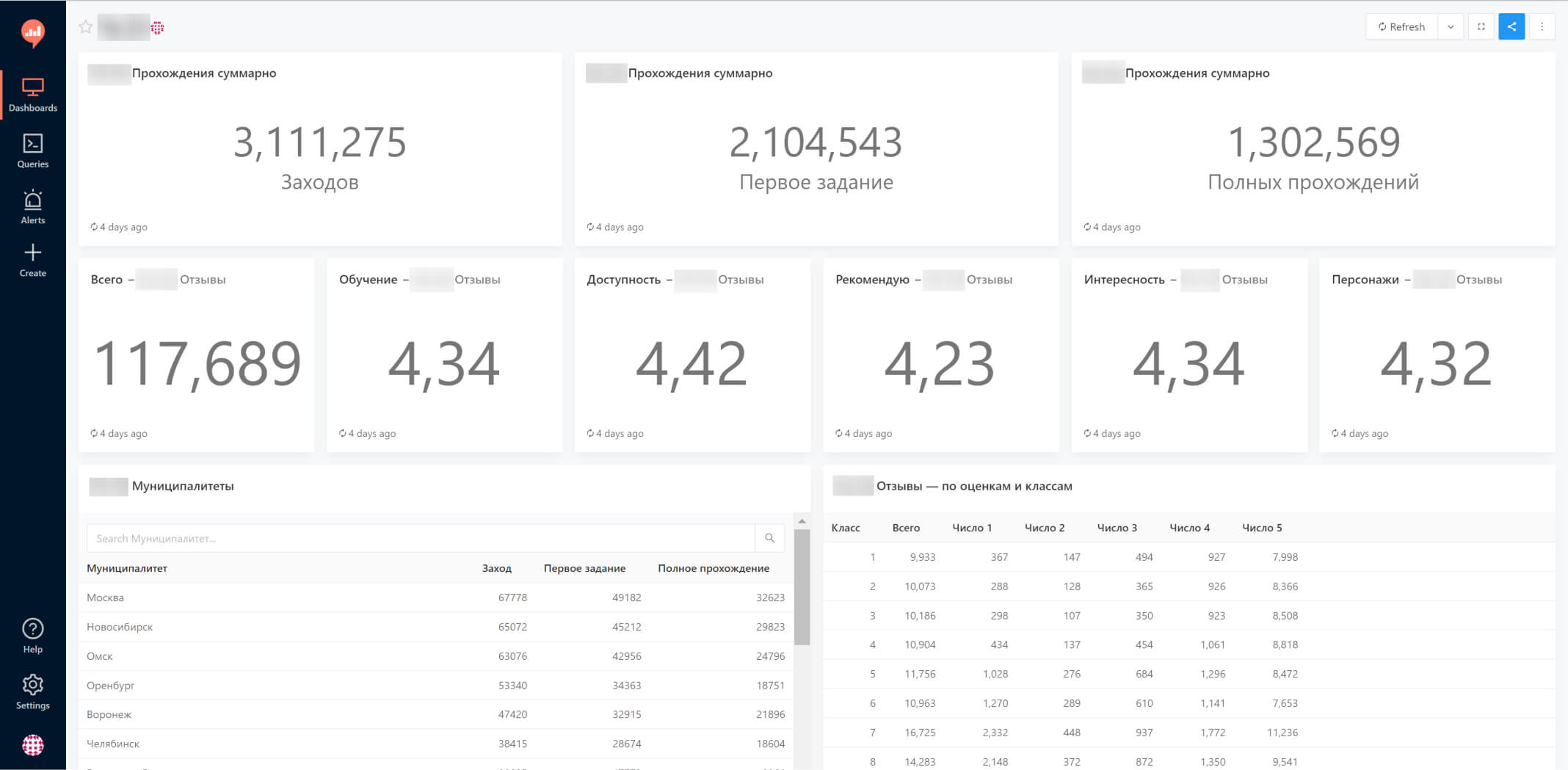Click the 117,689 total reviews counter
The width and height of the screenshot is (1568, 770).
[197, 363]
